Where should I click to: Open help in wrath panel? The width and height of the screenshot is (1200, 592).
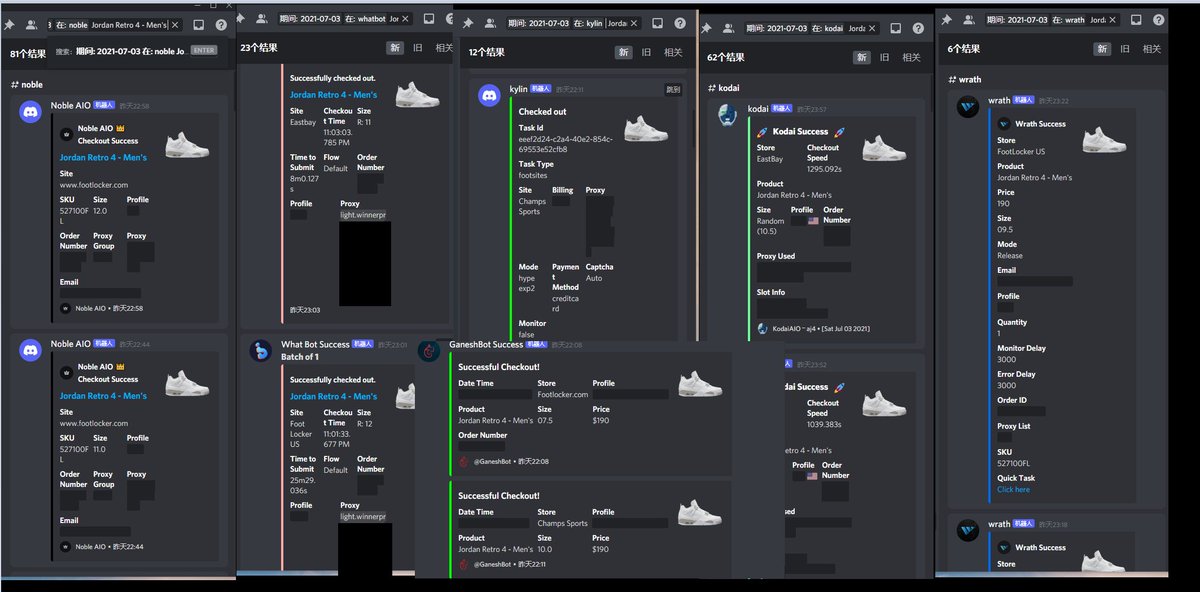(1159, 20)
